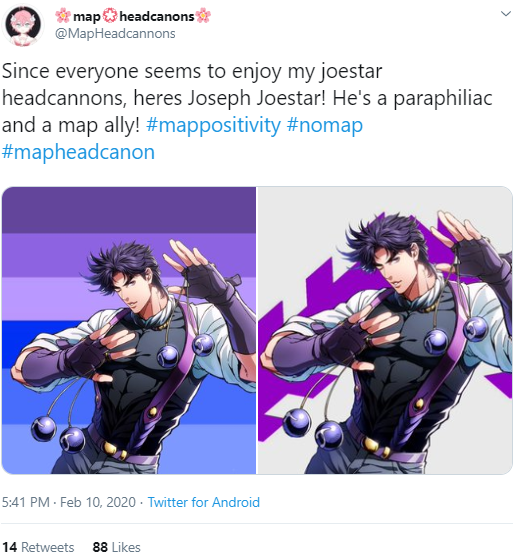View the 14 Retweets list

38,547
